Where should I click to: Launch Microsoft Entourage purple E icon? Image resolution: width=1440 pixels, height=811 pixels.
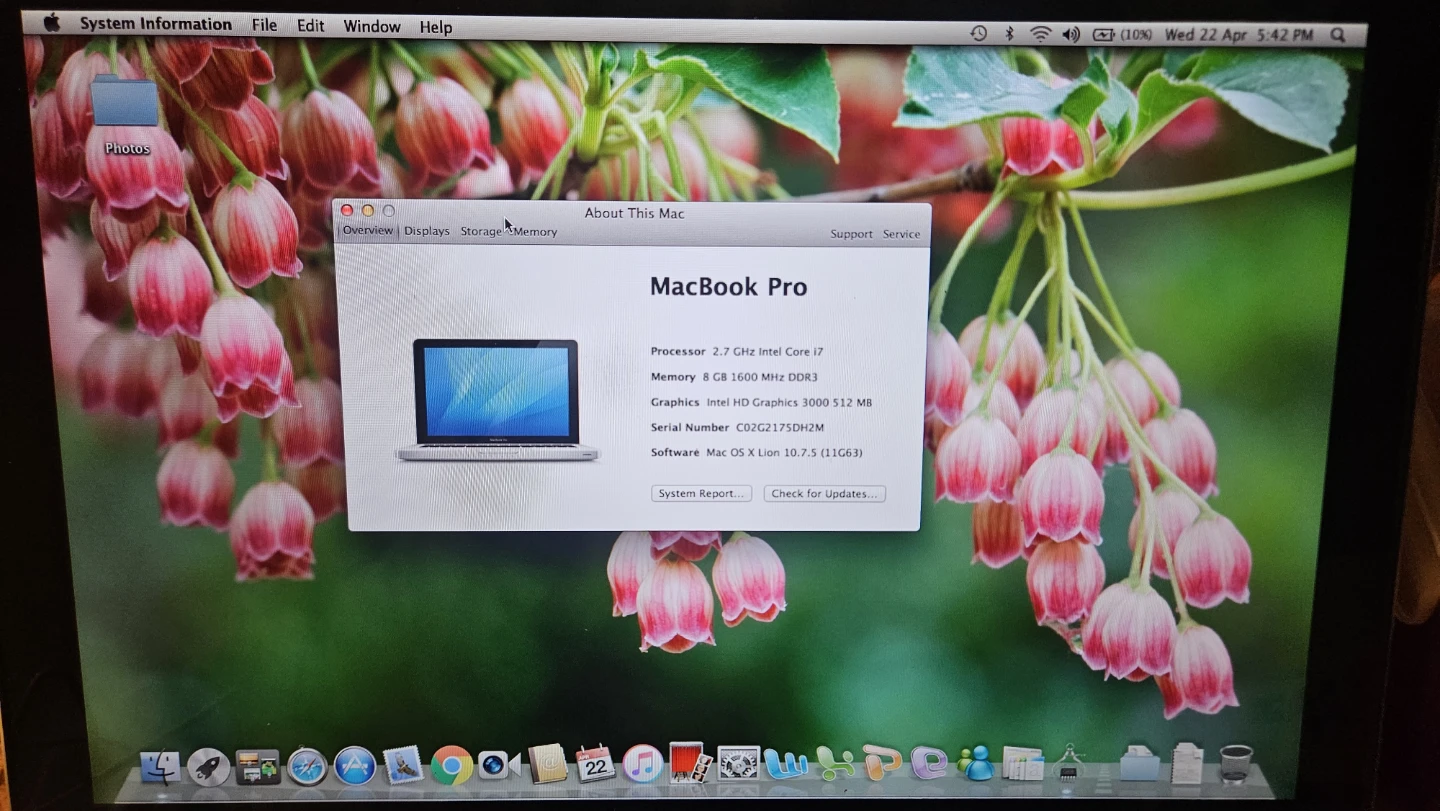[x=929, y=764]
